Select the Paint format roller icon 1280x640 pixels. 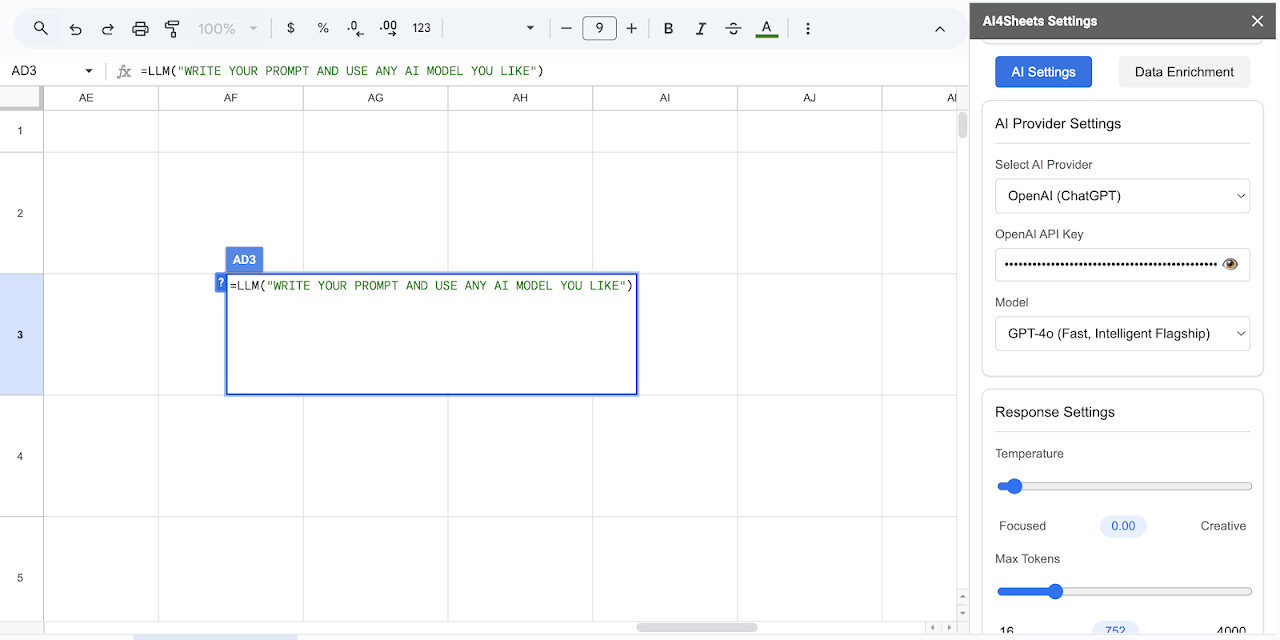(172, 28)
